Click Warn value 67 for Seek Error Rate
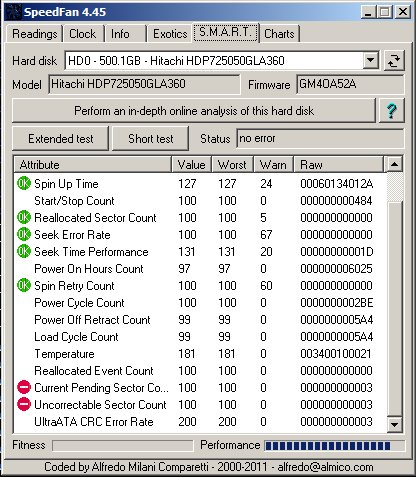This screenshot has width=416, height=477. pyautogui.click(x=266, y=235)
